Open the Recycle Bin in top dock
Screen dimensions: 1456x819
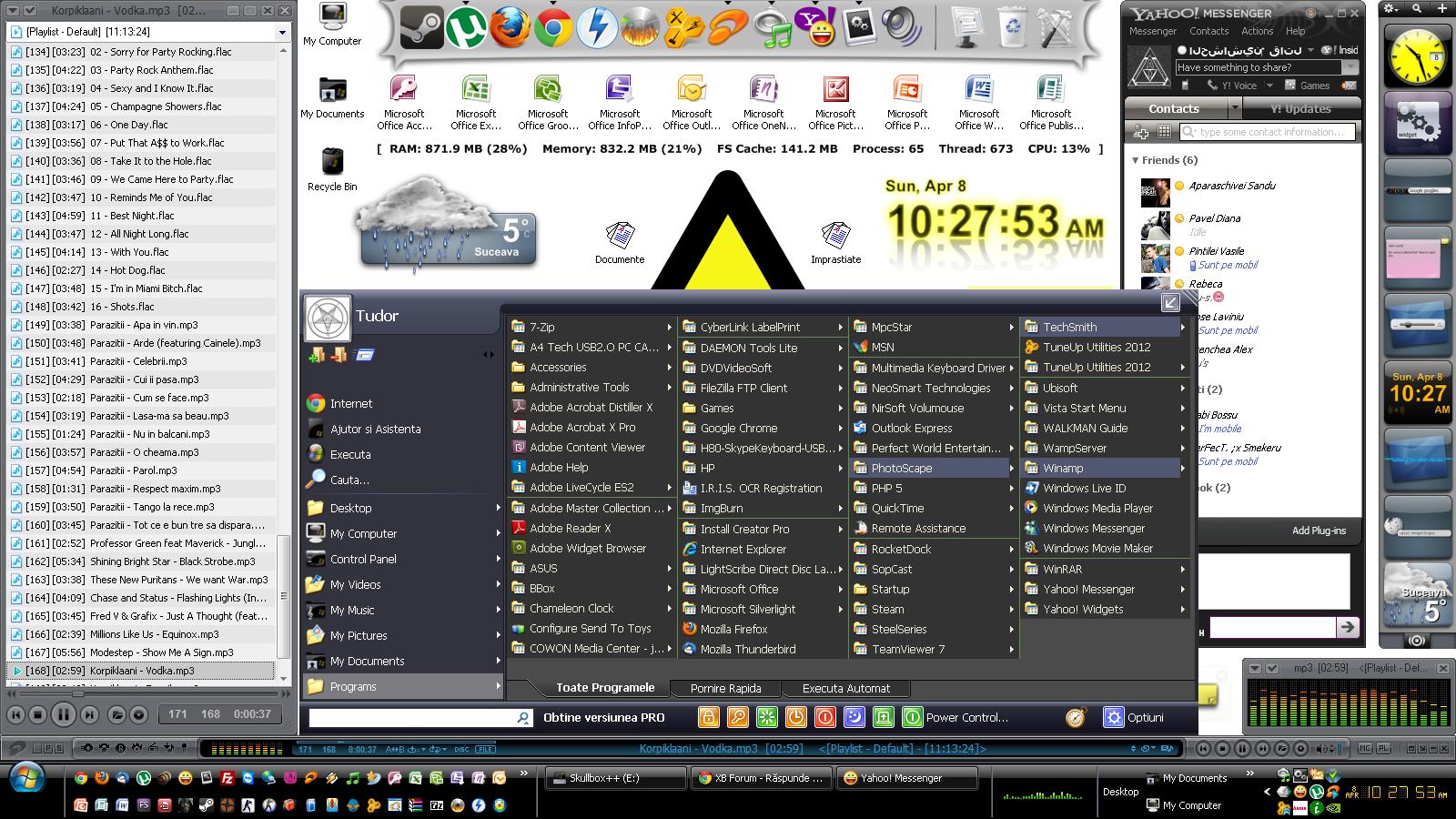click(1012, 27)
